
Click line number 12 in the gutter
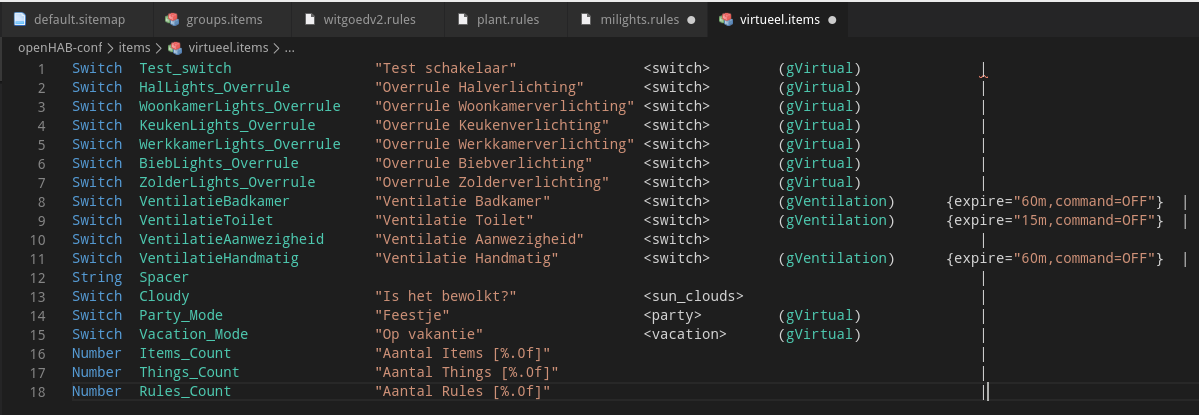pyautogui.click(x=37, y=277)
